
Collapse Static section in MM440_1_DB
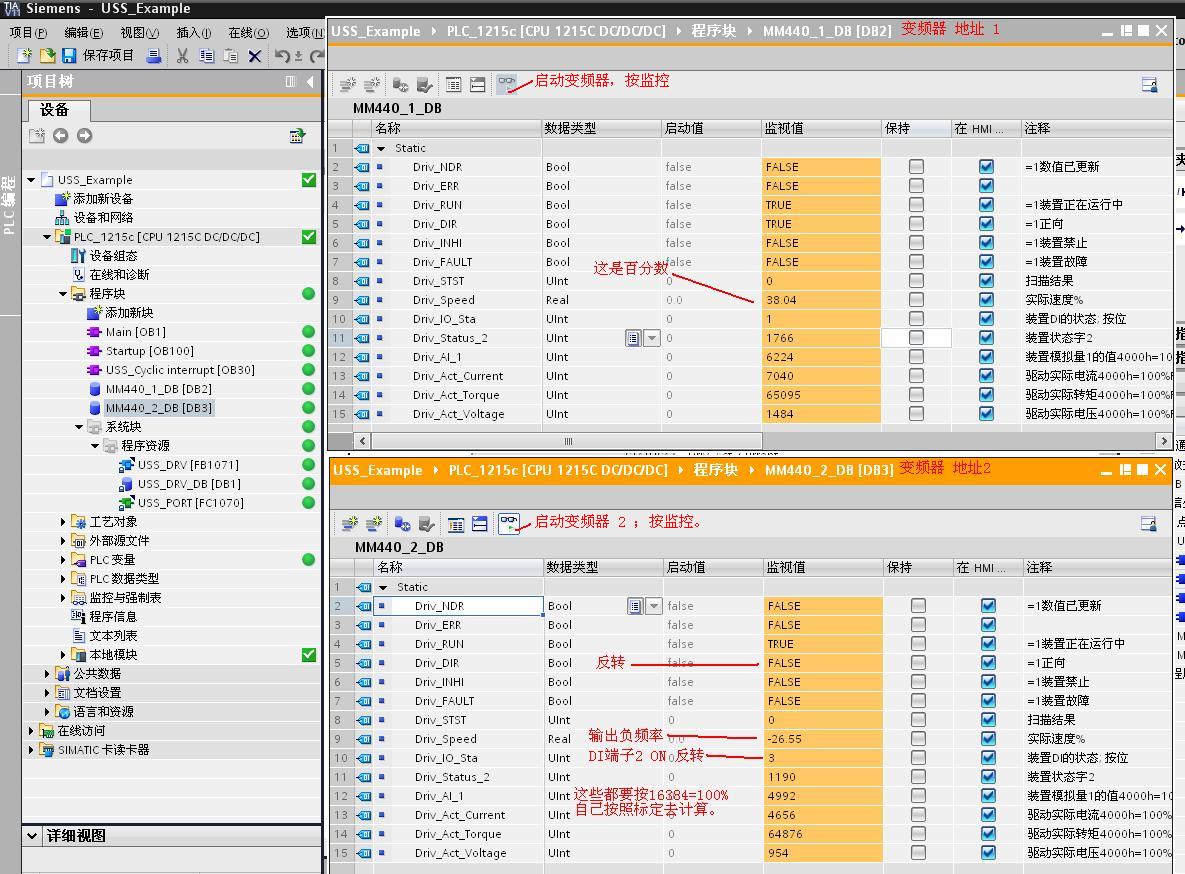tap(382, 148)
